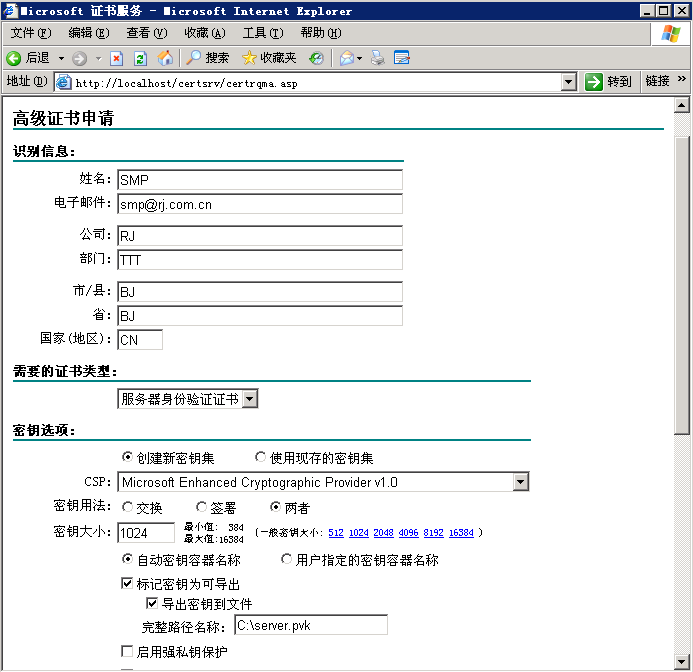
Task: Open the 帮助(H) menu
Action: (x=321, y=33)
